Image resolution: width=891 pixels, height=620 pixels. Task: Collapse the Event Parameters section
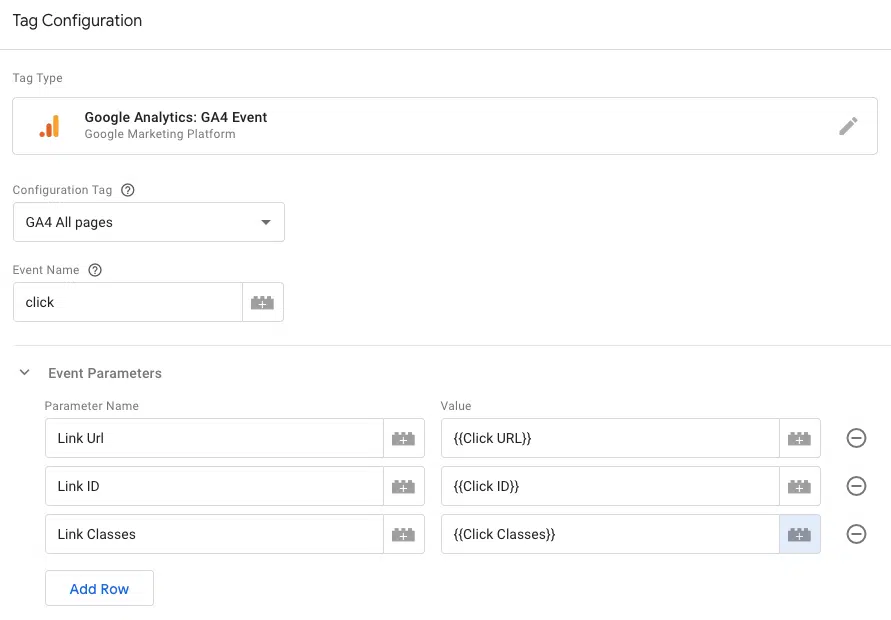(x=25, y=373)
